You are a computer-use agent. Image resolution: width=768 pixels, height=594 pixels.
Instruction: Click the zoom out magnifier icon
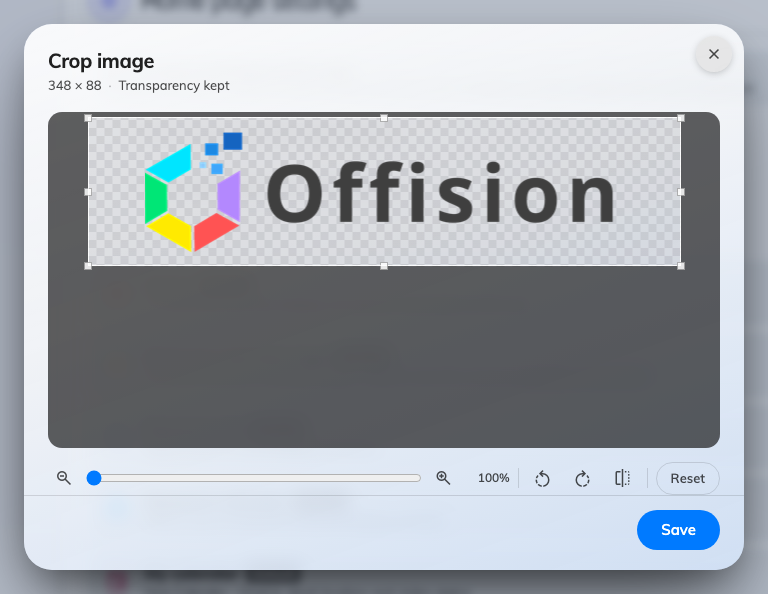point(64,478)
